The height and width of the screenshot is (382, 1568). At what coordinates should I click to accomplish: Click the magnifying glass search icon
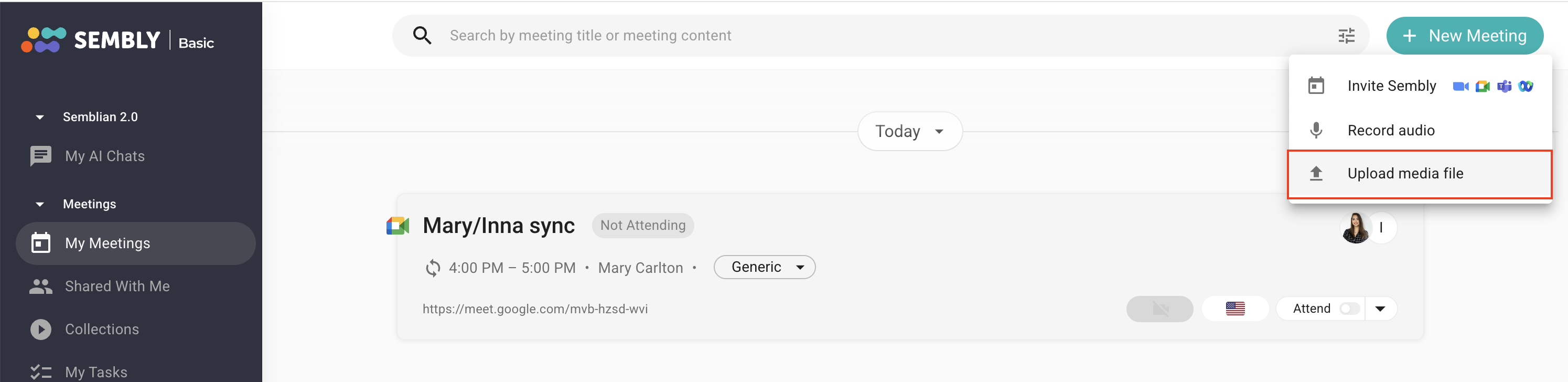coord(422,36)
